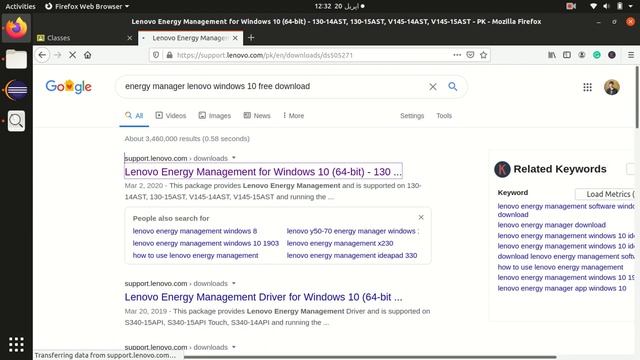Open the More search filters dropdown
640x360 pixels.
tap(293, 116)
